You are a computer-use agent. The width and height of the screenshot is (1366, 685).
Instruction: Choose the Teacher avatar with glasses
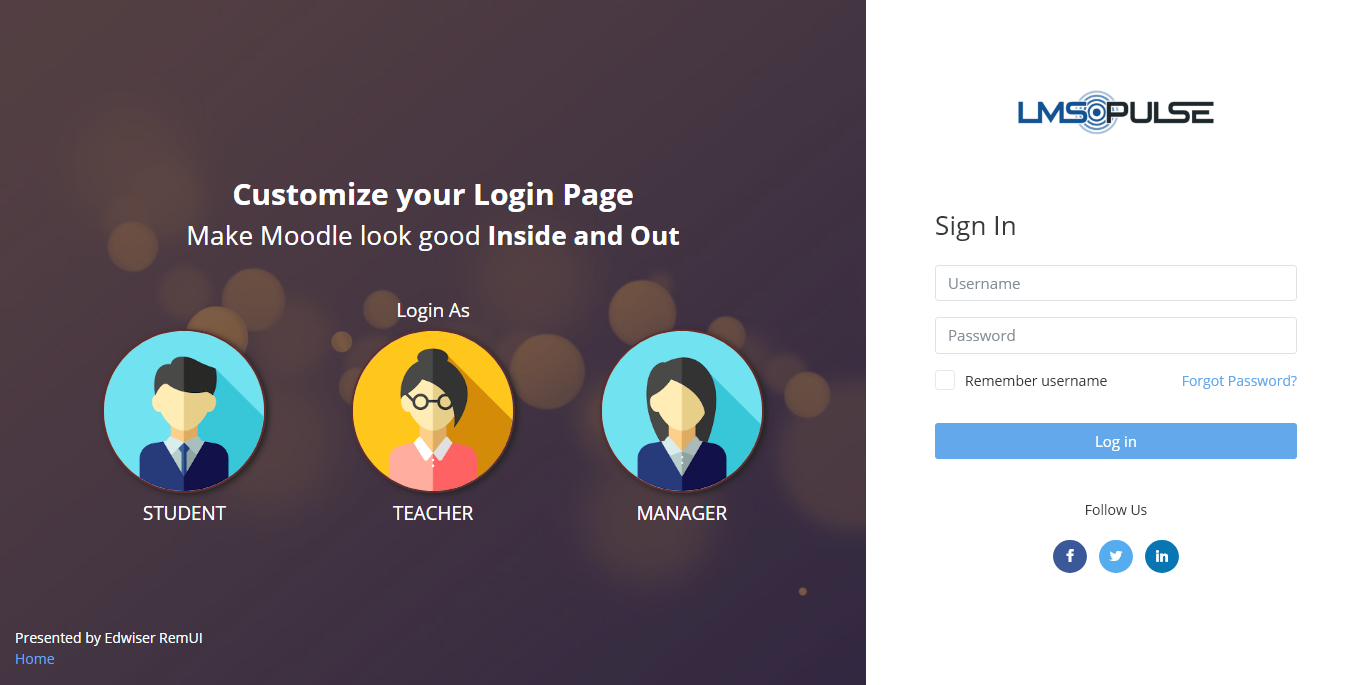433,411
